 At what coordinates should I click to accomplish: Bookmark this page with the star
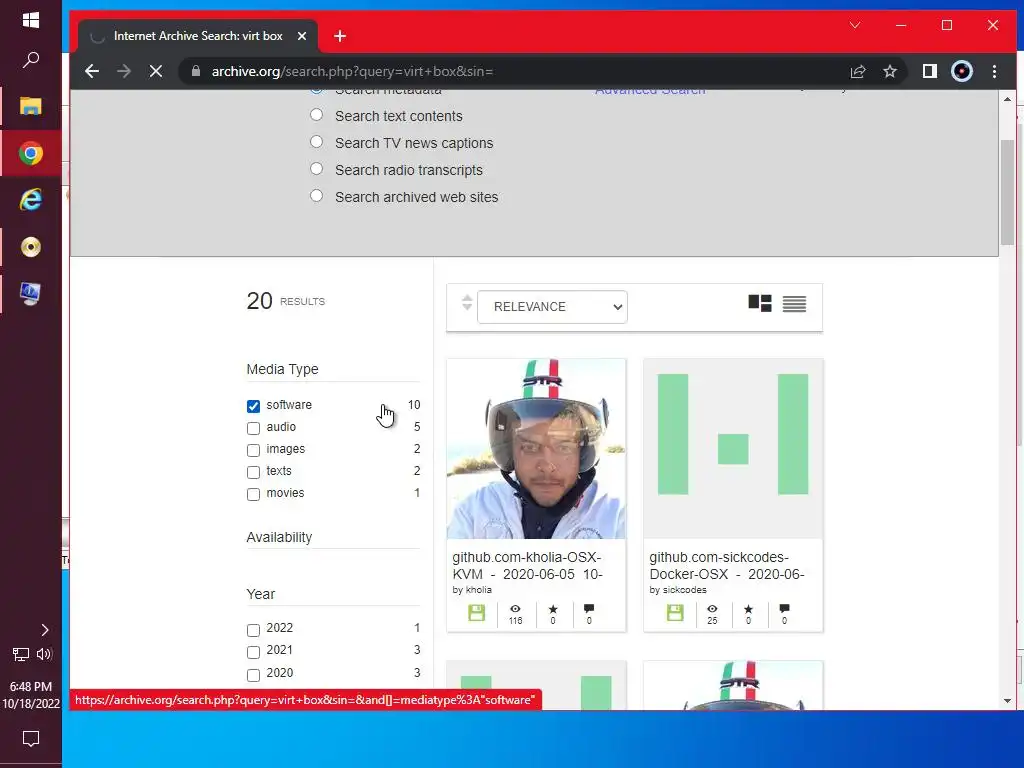coord(889,71)
